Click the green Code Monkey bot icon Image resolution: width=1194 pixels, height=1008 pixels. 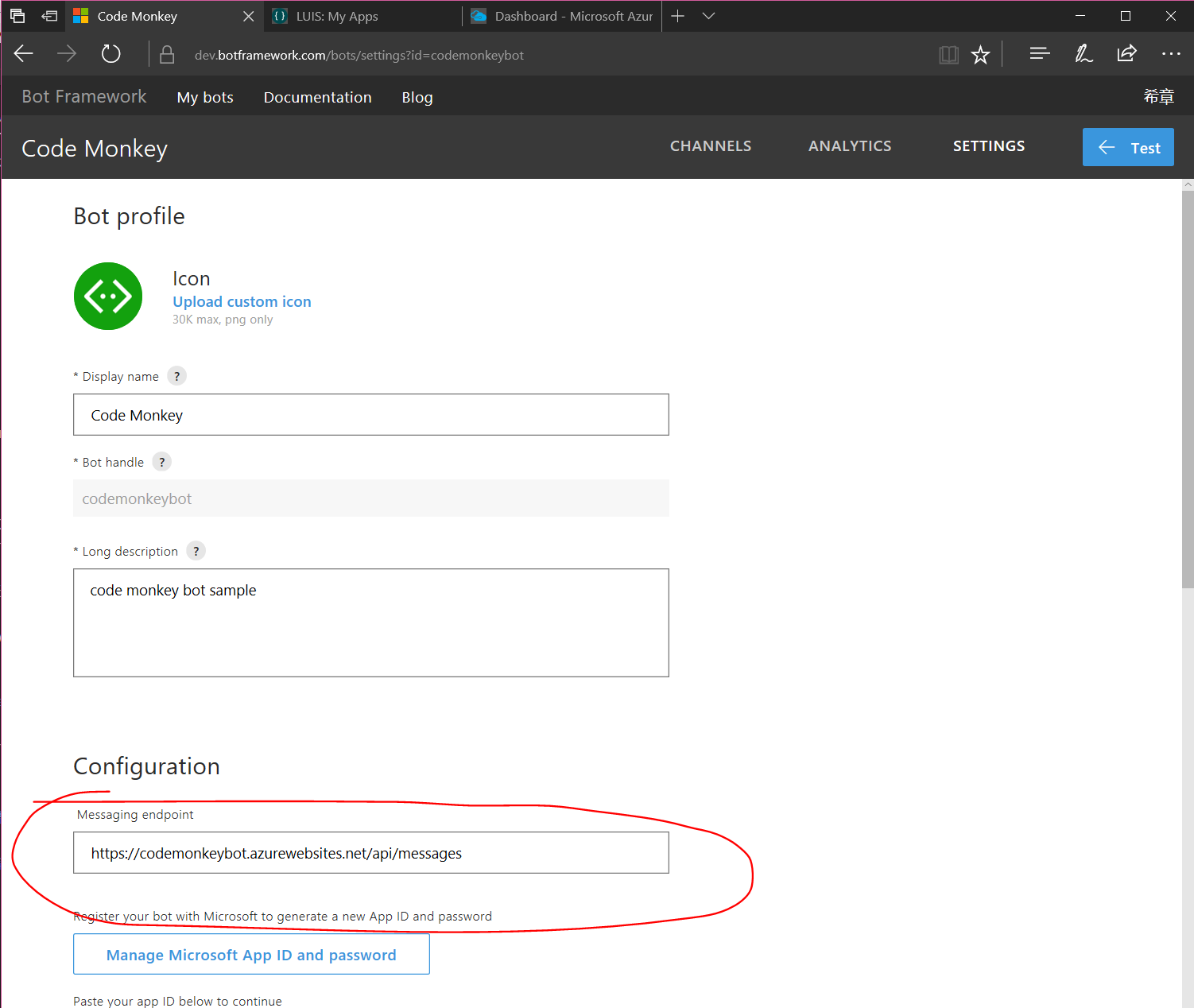click(x=107, y=296)
